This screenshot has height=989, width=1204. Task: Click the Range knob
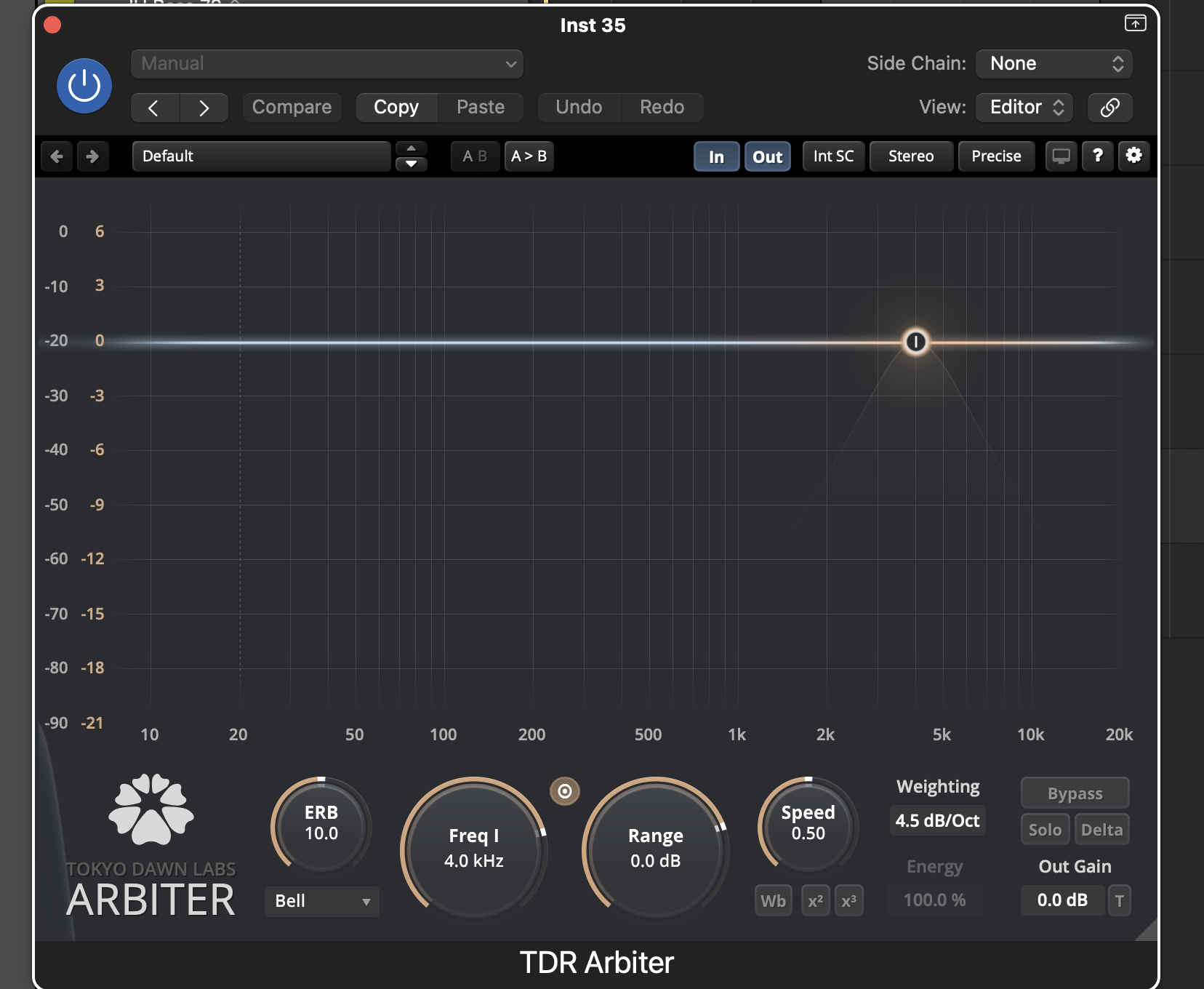click(x=655, y=848)
